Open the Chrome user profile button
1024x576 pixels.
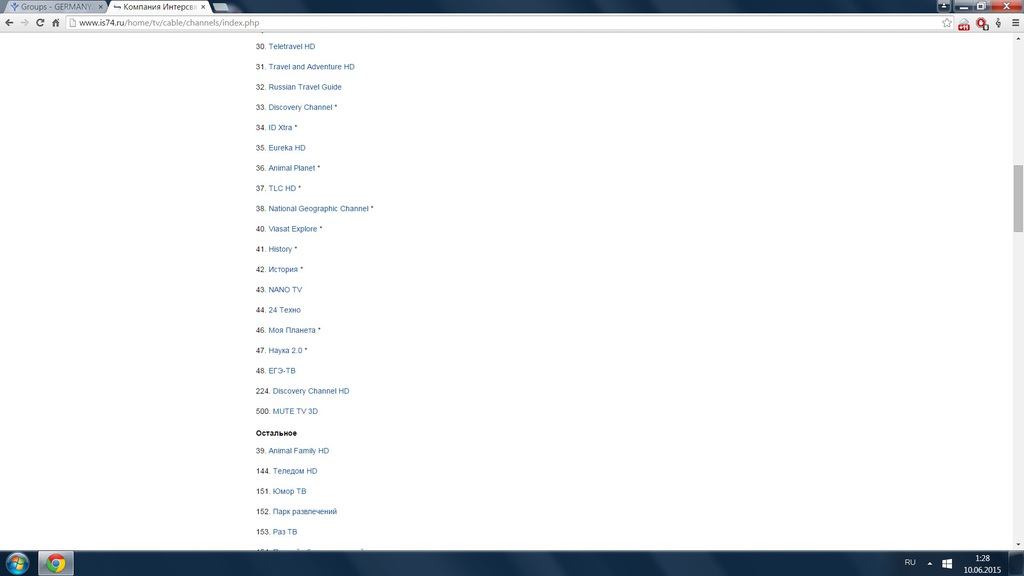coord(944,6)
